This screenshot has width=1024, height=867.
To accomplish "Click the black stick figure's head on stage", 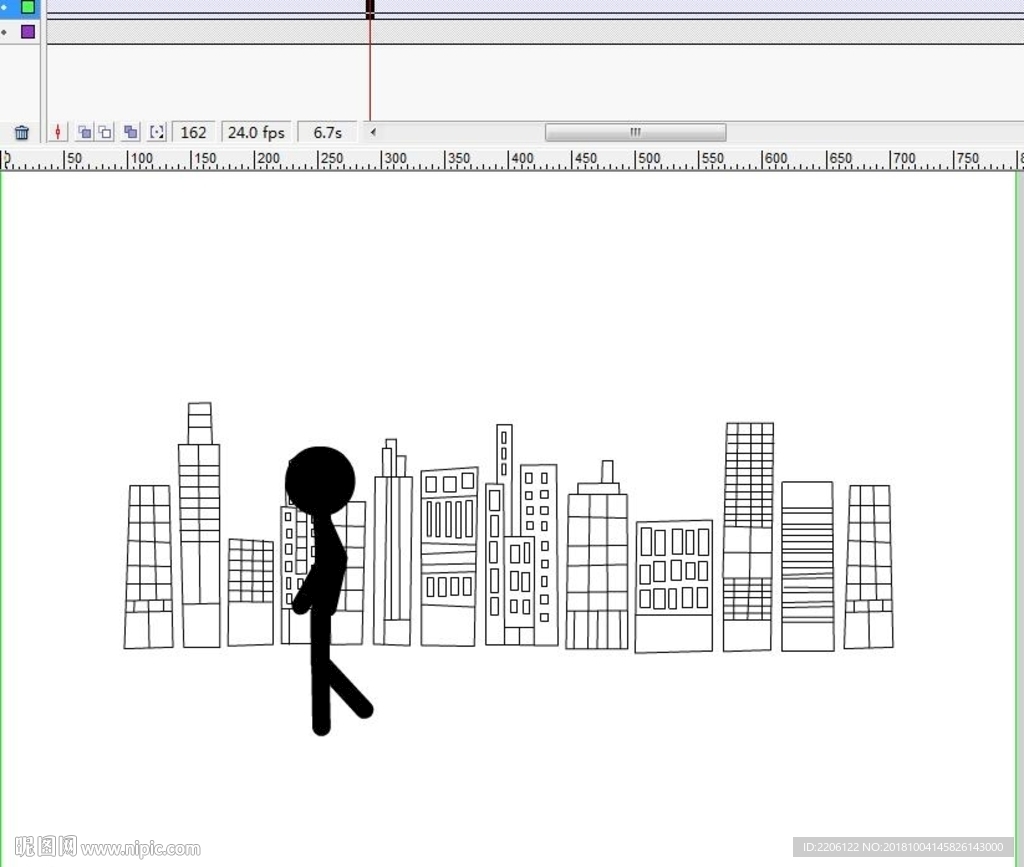I will [320, 481].
